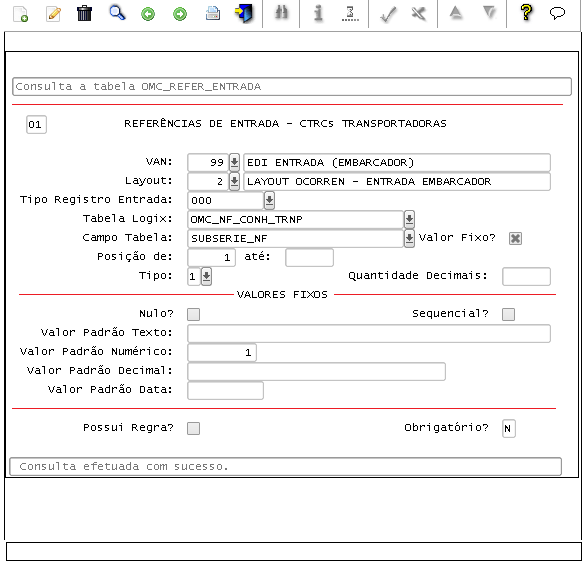Click the printer list icon
585x565 pixels.
coord(213,13)
